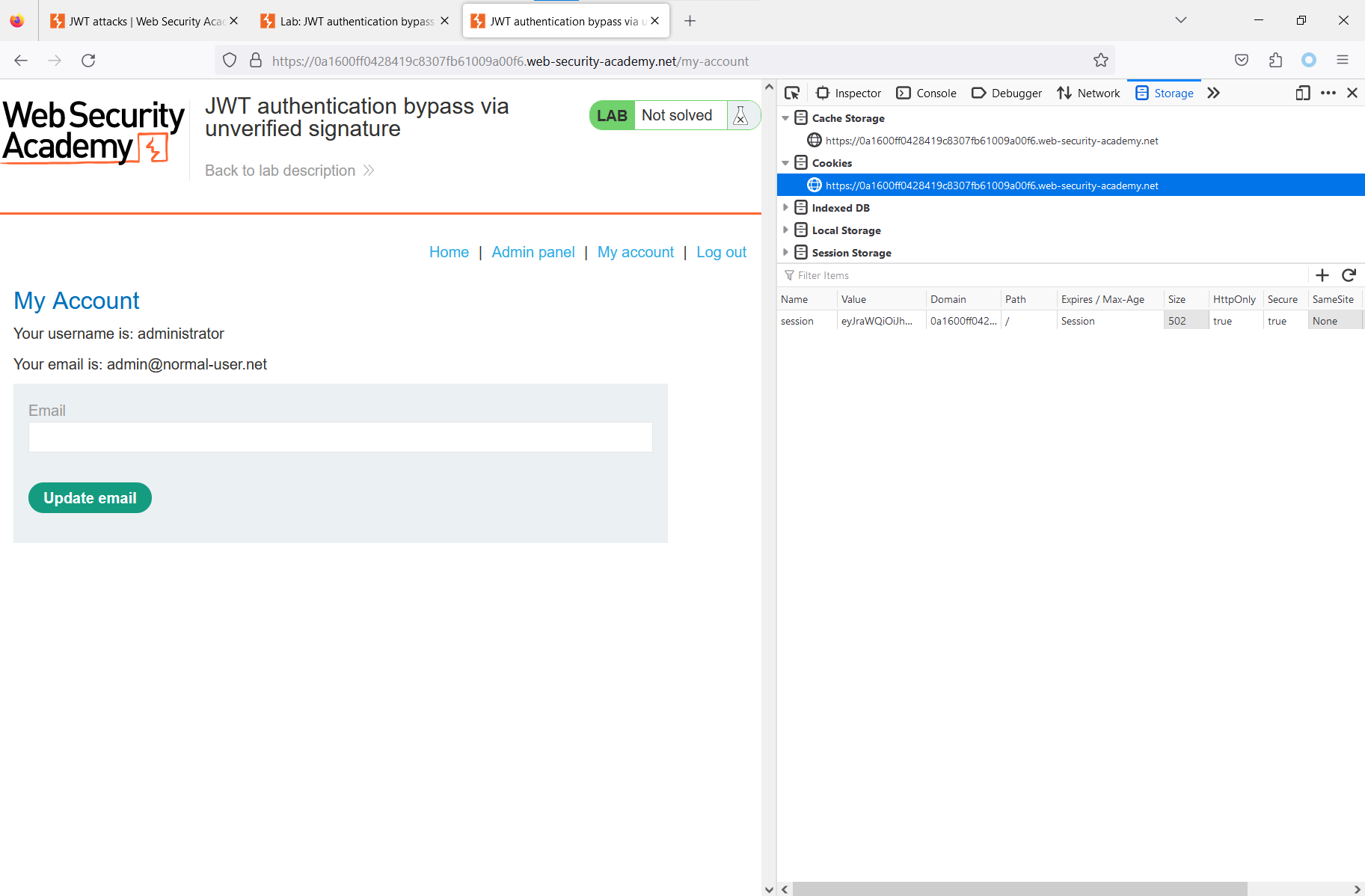Click the lab flask status icon
1365x896 pixels.
740,115
